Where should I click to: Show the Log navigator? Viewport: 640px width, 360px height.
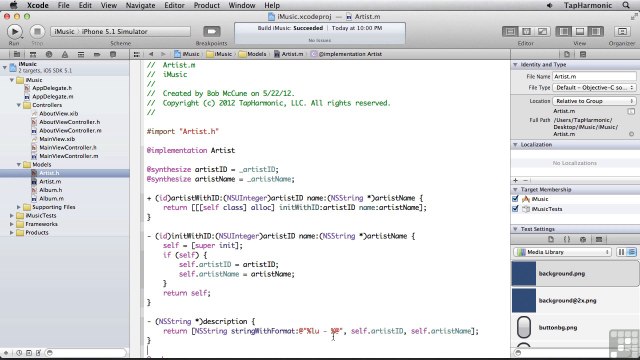113,54
